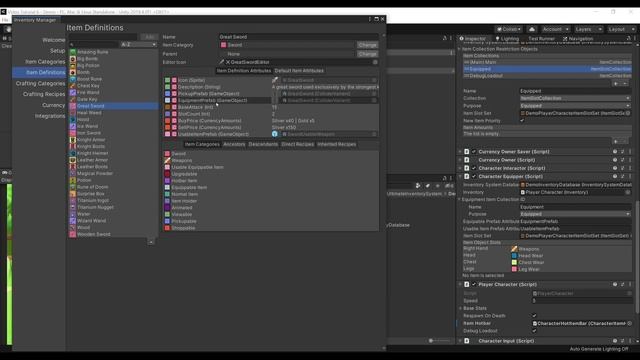Image resolution: width=640 pixels, height=360 pixels.
Task: Click the Wizard Wand item icon
Action: click(x=73, y=221)
